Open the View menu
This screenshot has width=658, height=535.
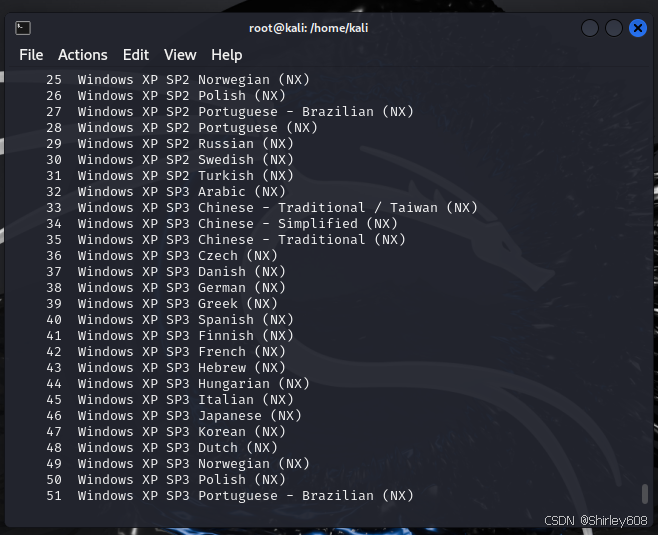[180, 55]
